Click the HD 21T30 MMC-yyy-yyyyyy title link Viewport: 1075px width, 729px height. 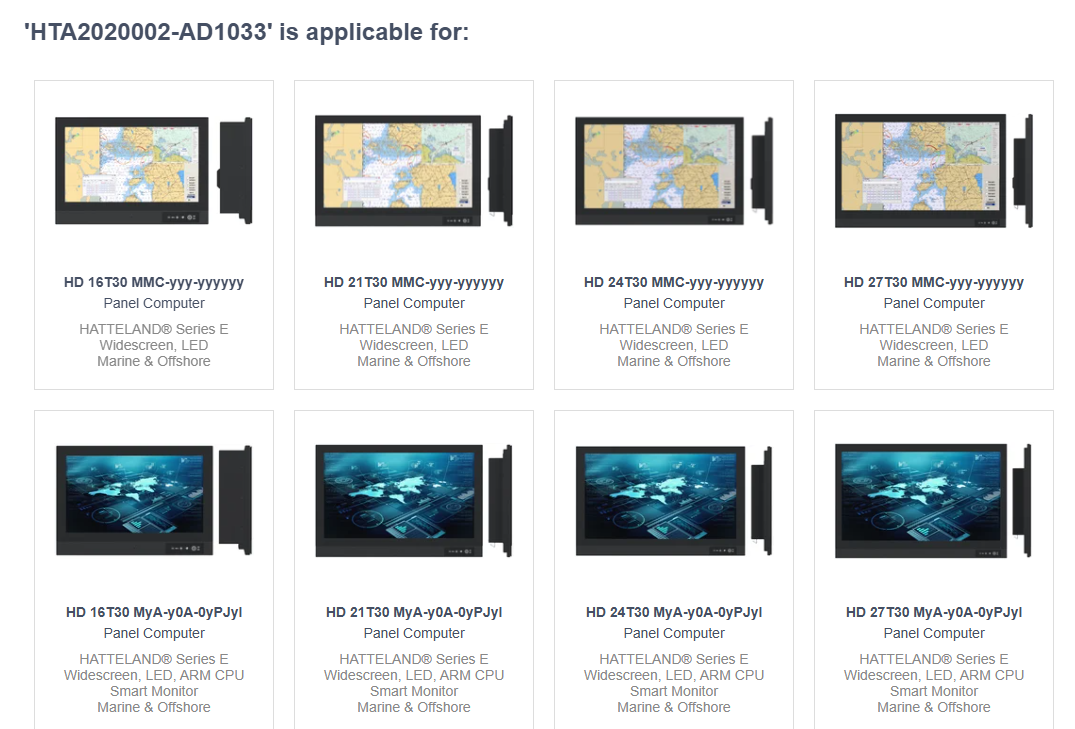pyautogui.click(x=413, y=283)
